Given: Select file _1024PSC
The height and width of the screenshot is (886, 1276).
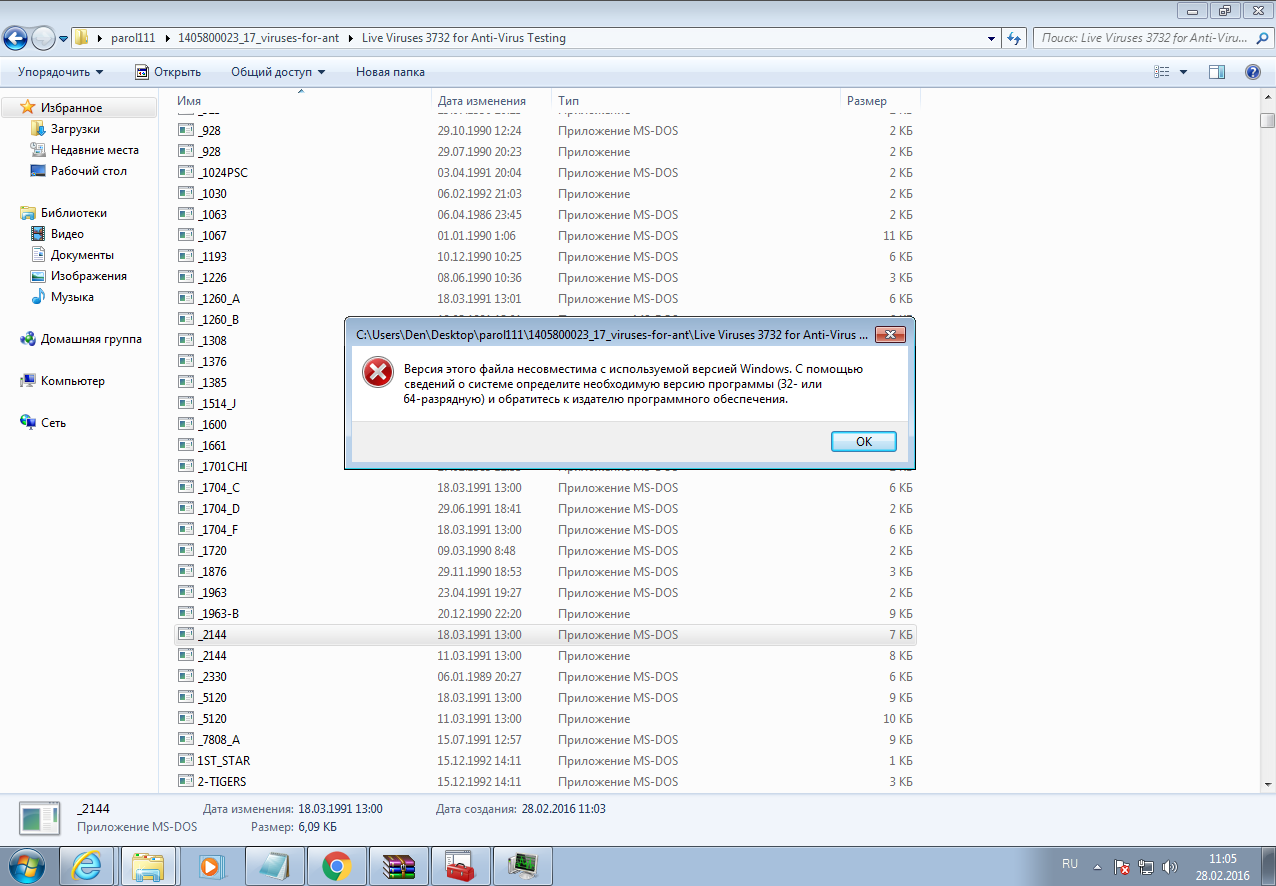Looking at the screenshot, I should (x=222, y=173).
